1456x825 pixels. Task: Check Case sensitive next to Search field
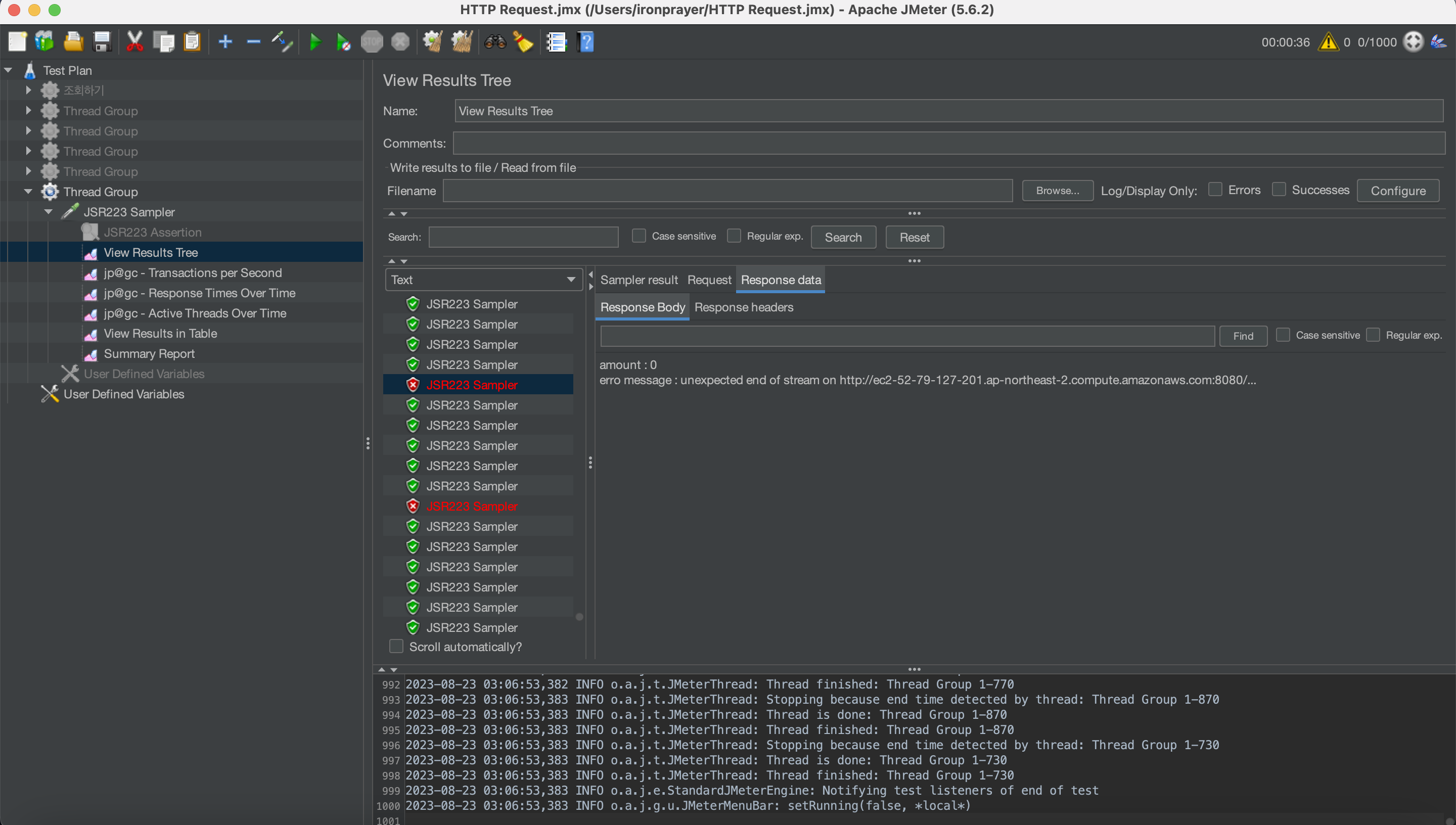[639, 236]
